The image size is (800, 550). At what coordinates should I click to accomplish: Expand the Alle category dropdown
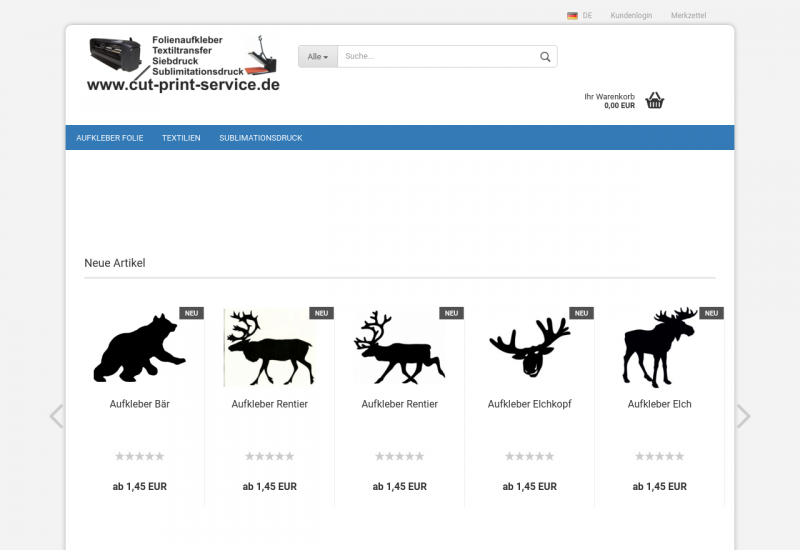point(318,57)
